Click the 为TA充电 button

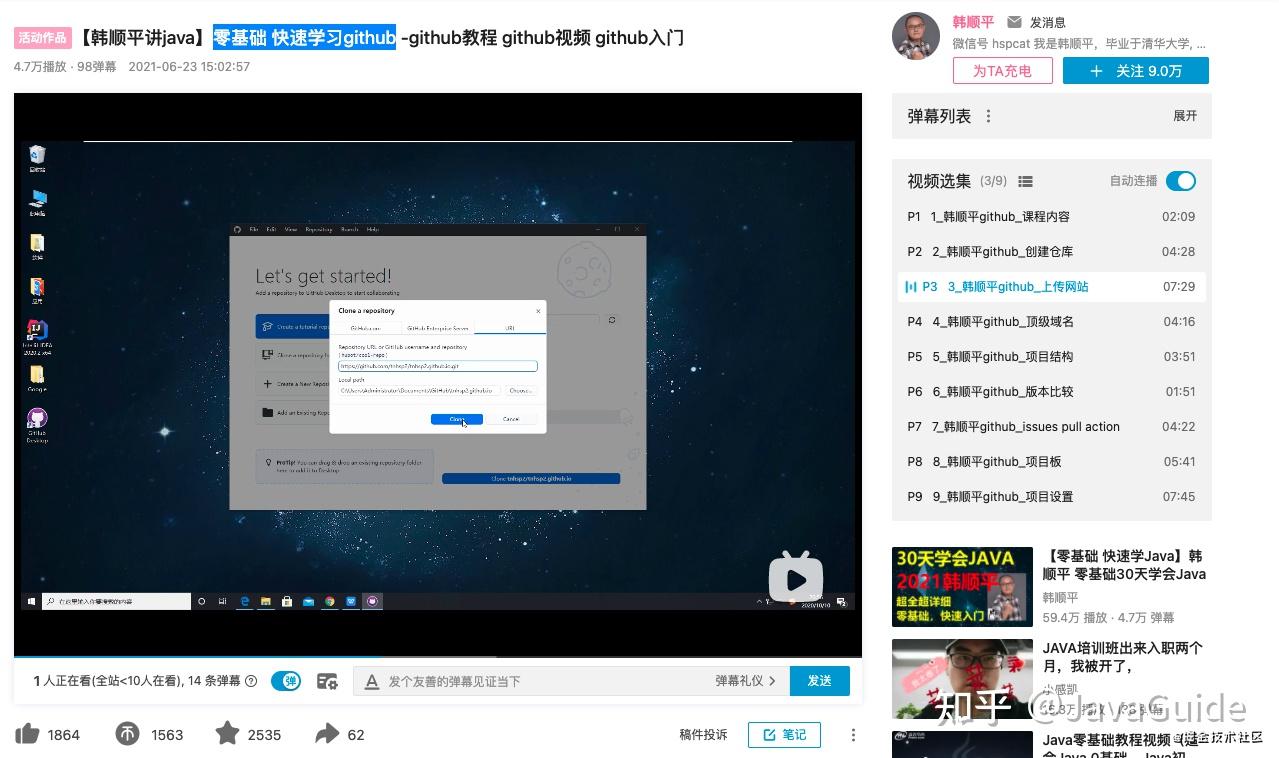click(1002, 71)
